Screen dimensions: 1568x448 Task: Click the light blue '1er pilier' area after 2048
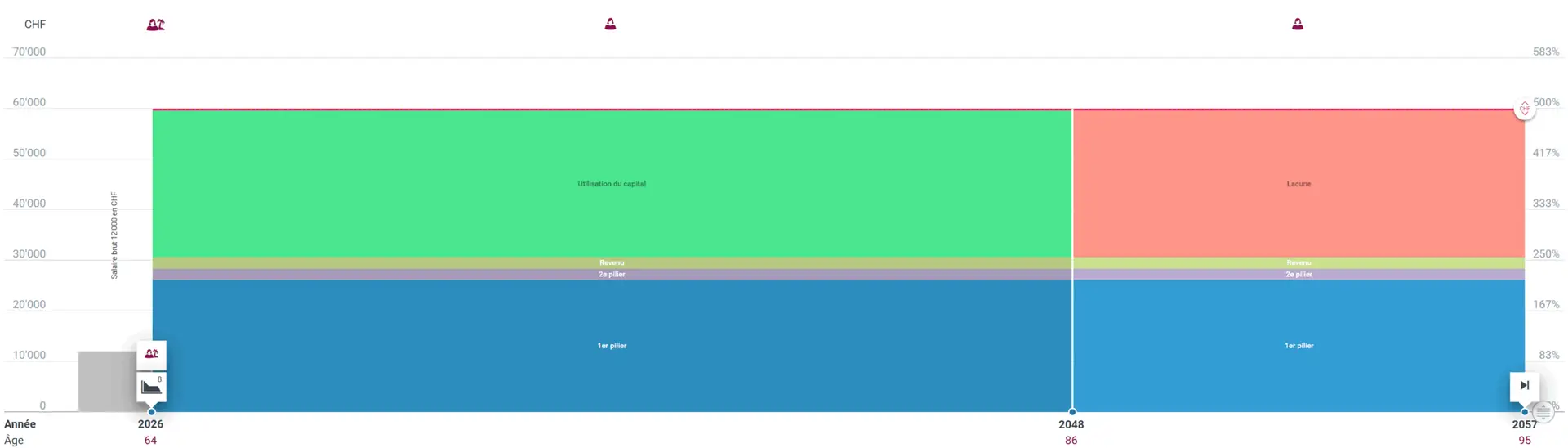click(x=1298, y=346)
